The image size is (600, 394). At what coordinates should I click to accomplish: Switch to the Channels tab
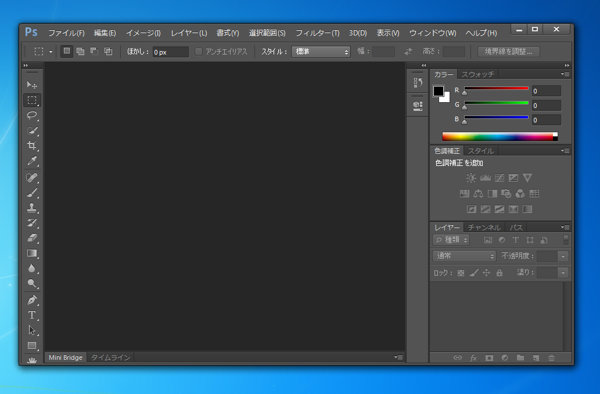point(484,228)
